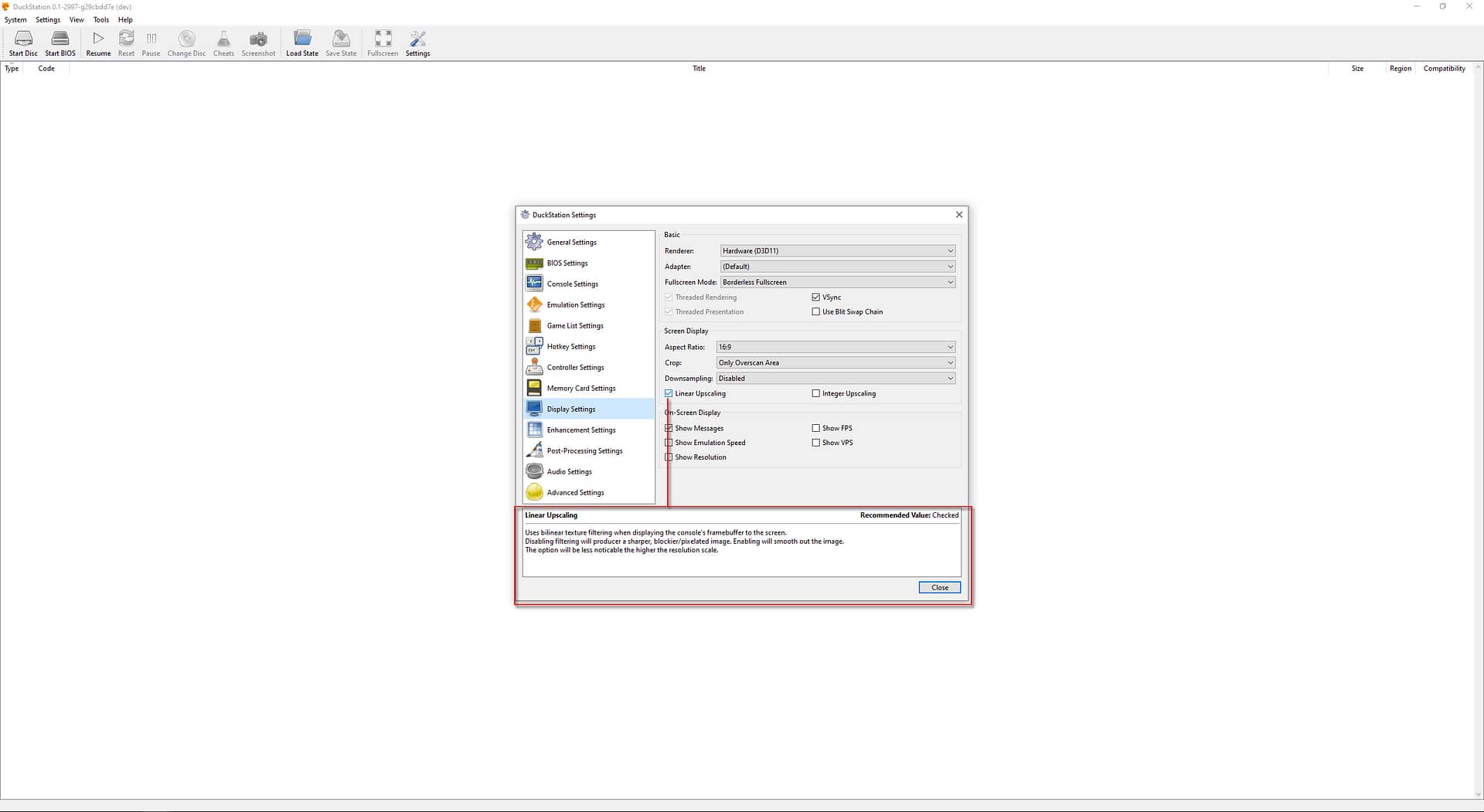Open the Aspect Ratio dropdown
Image resolution: width=1484 pixels, height=812 pixels.
point(836,347)
